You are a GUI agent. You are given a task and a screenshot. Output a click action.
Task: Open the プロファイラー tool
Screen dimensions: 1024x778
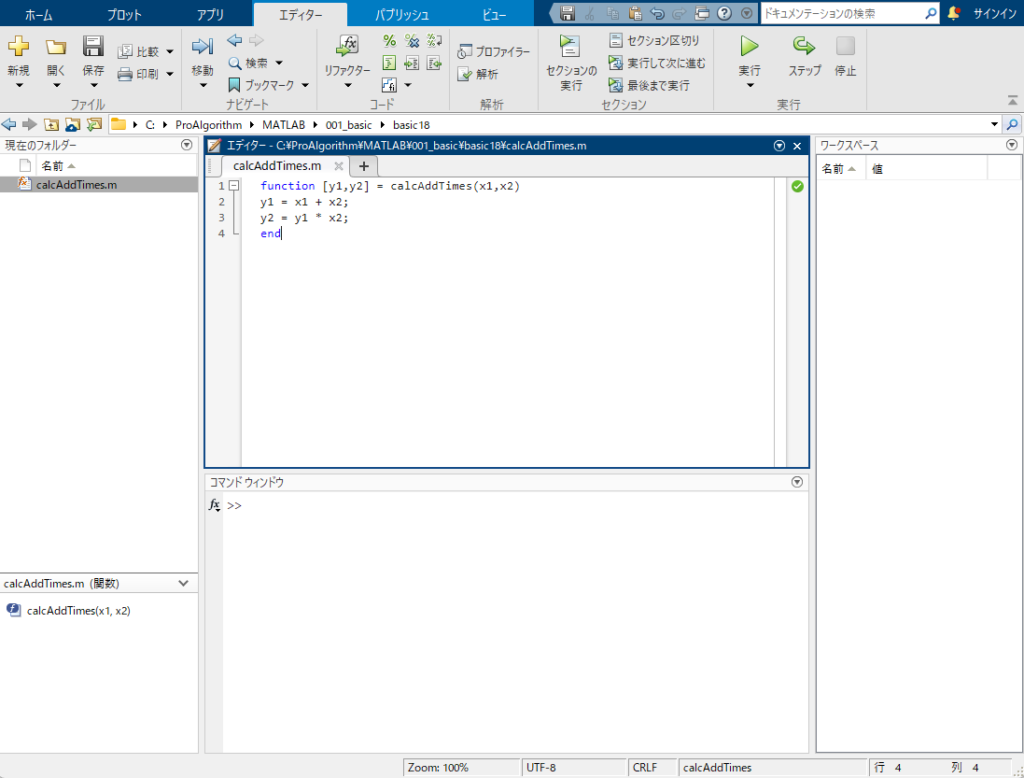(494, 52)
